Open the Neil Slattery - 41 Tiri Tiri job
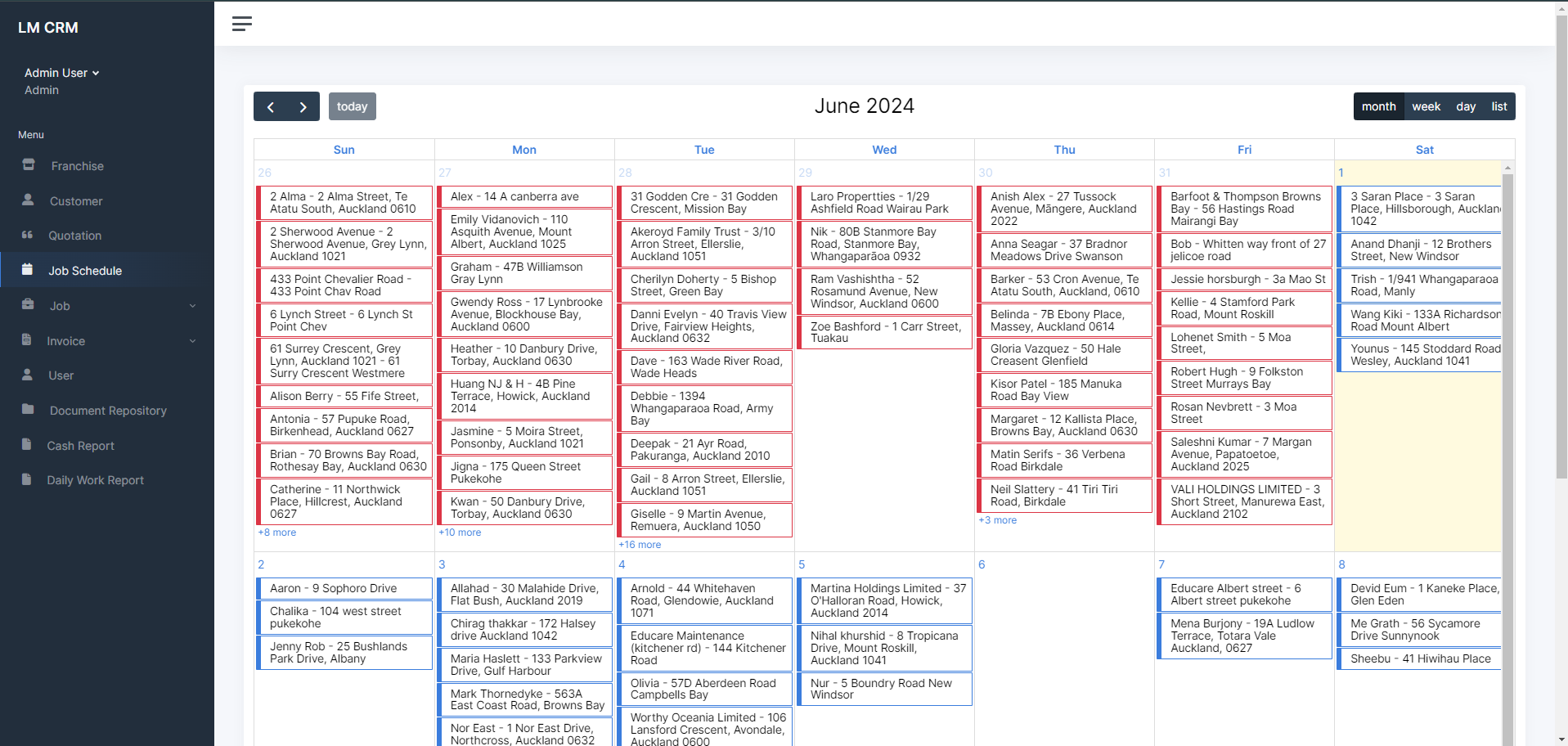Image resolution: width=1568 pixels, height=746 pixels. (1064, 496)
